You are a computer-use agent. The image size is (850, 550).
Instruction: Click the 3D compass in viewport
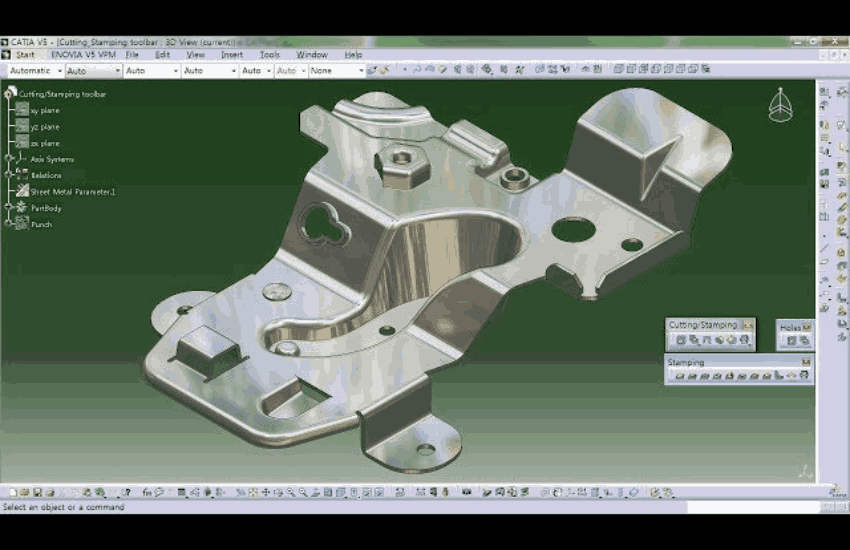[779, 104]
